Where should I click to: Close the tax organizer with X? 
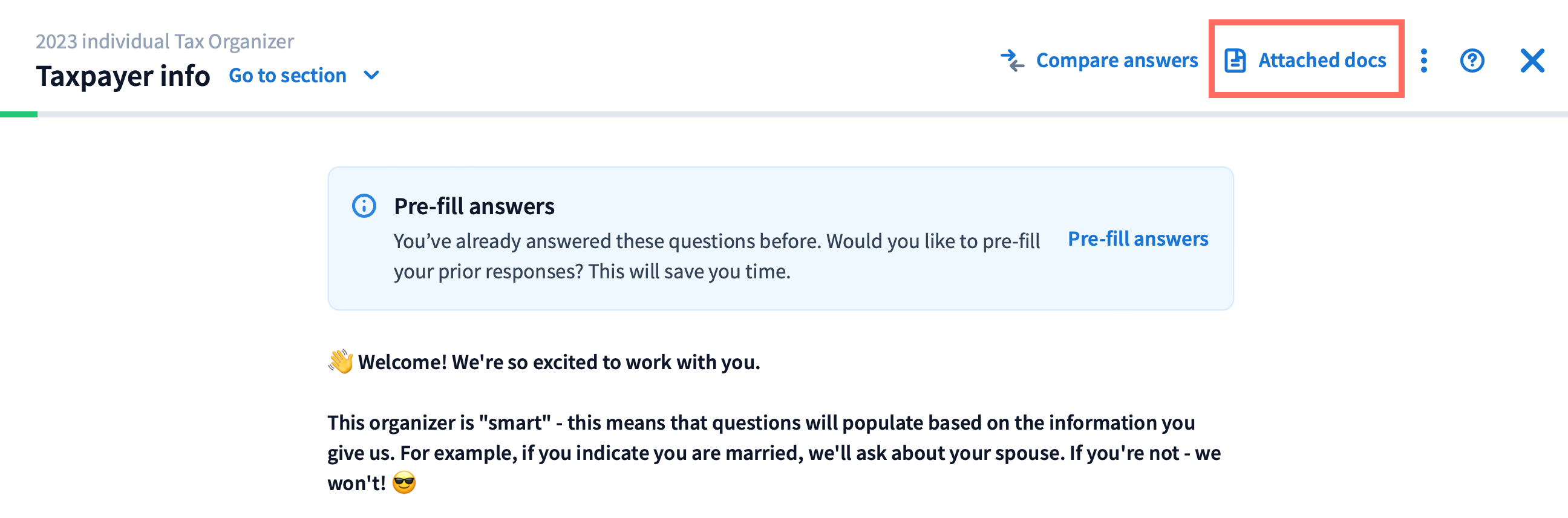[1532, 61]
